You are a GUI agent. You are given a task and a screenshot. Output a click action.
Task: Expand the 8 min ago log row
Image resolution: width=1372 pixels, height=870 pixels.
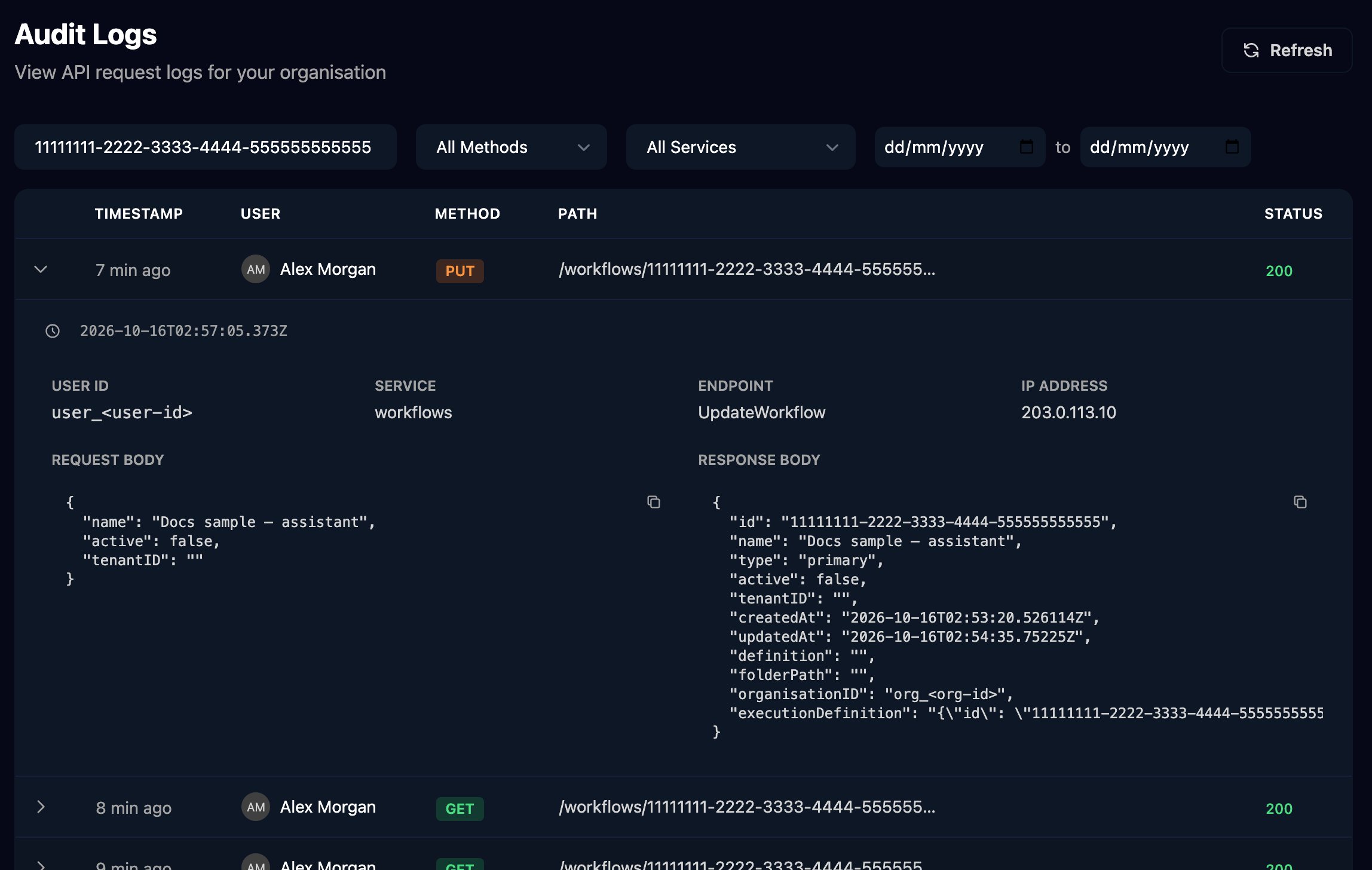[x=41, y=807]
